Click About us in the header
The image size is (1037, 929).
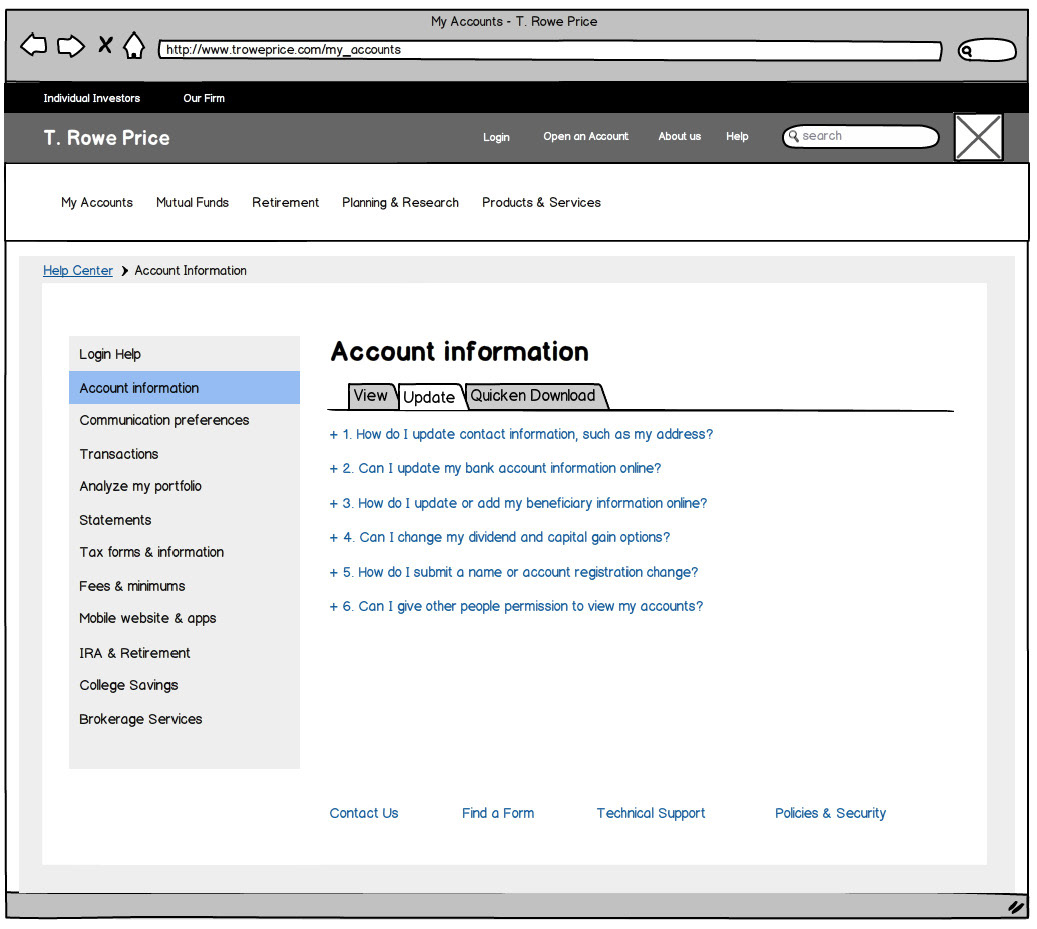[679, 136]
